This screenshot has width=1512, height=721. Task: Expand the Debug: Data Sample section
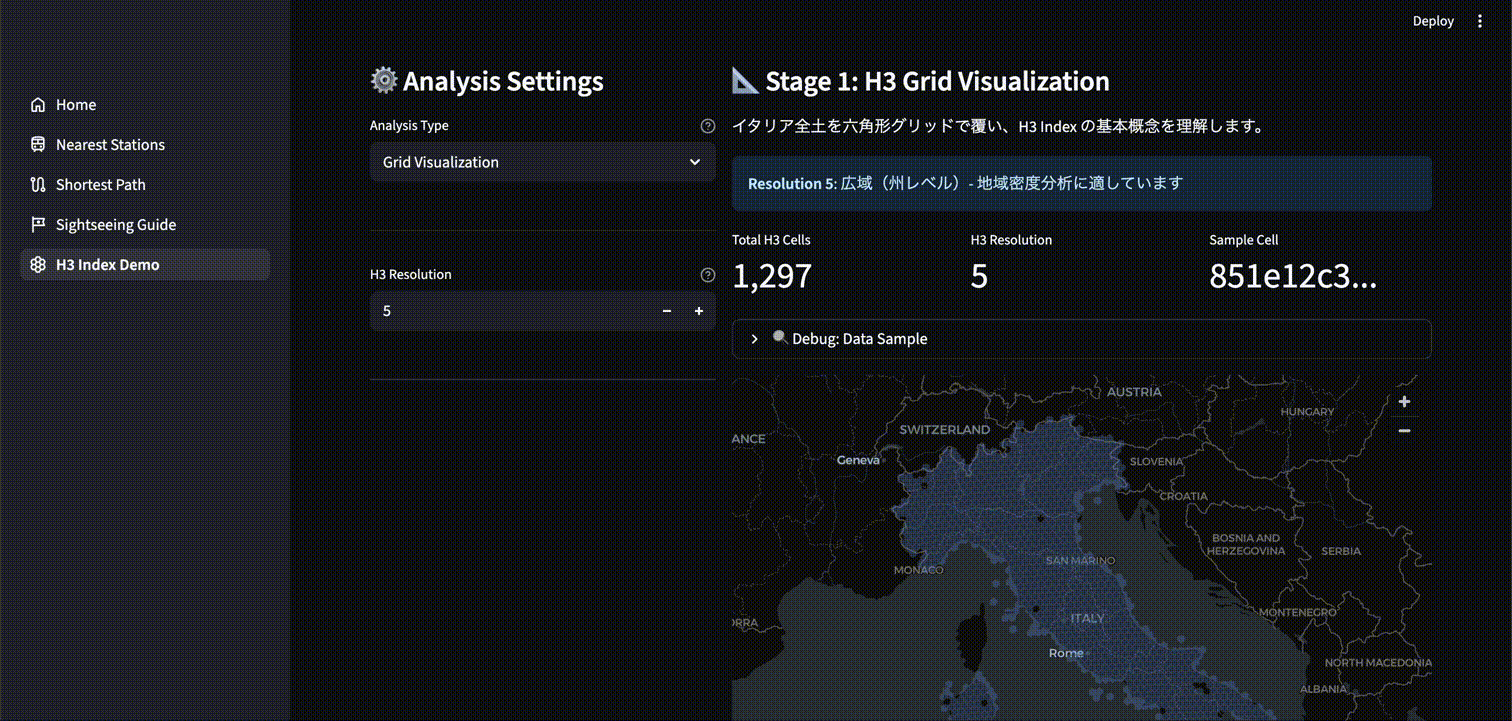(1082, 339)
